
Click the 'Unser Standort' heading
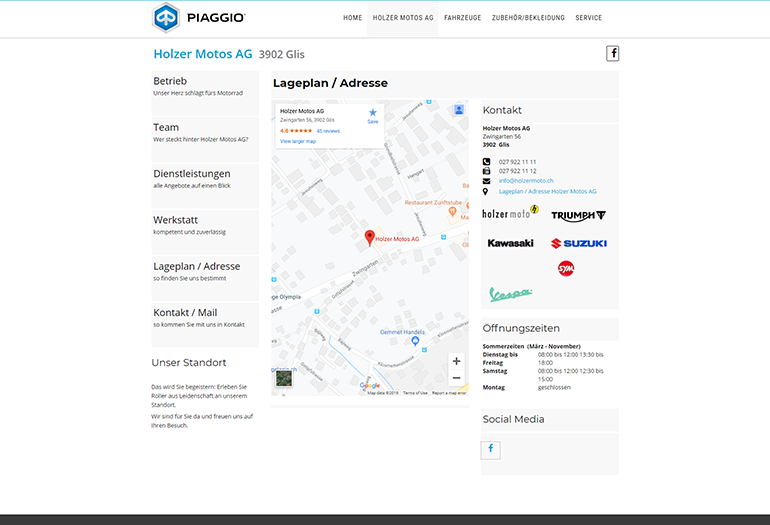pos(189,362)
